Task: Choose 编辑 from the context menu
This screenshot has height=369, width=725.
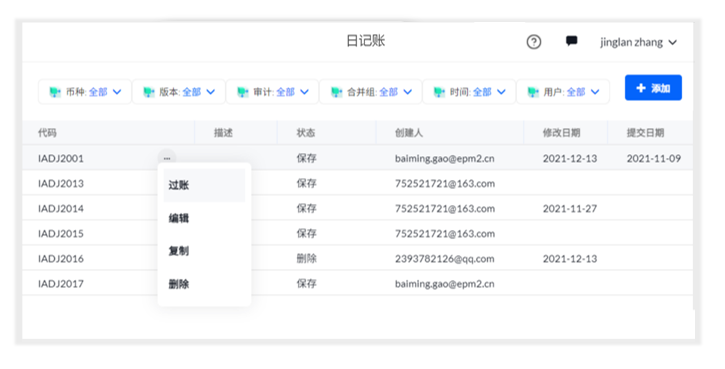Action: (204, 218)
